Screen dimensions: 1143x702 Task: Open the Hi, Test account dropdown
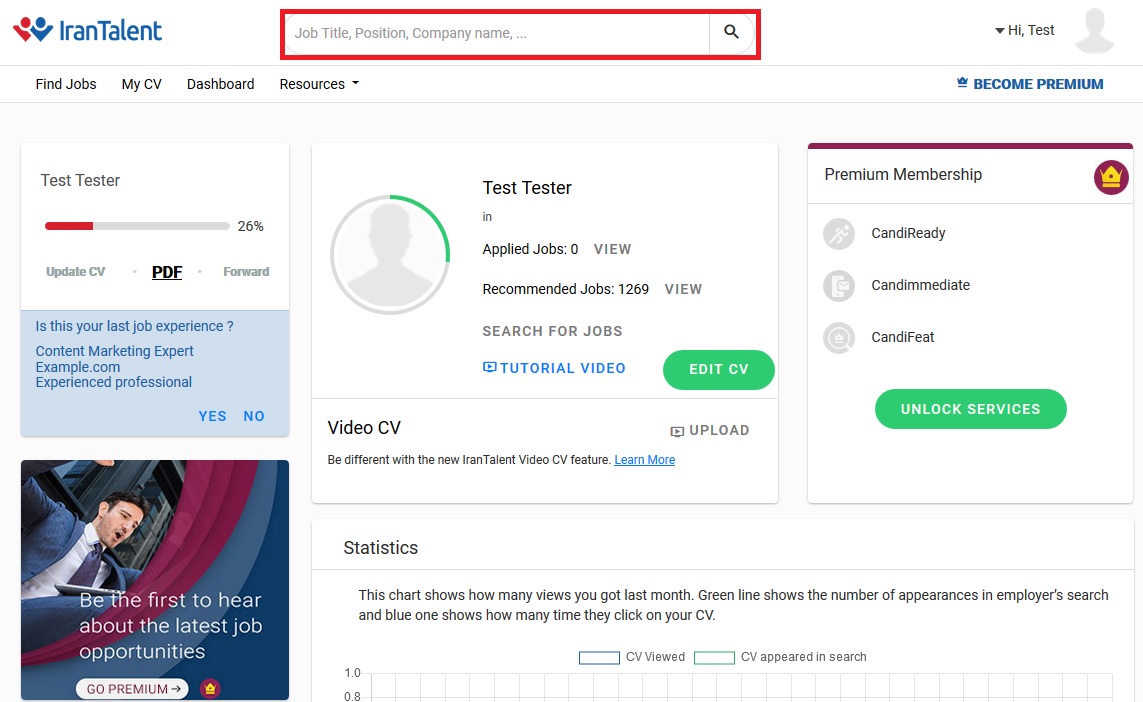tap(1025, 31)
